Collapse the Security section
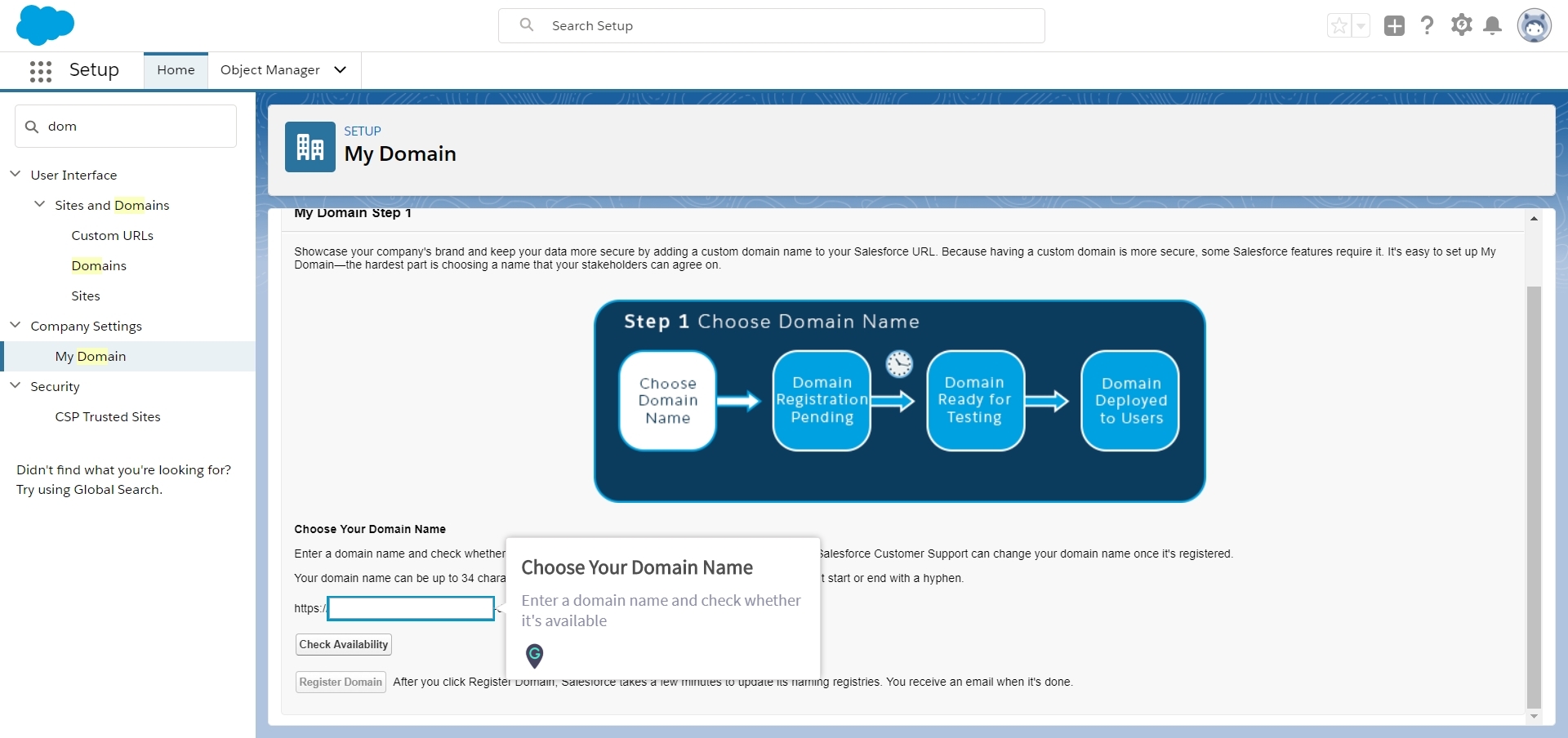 15,385
